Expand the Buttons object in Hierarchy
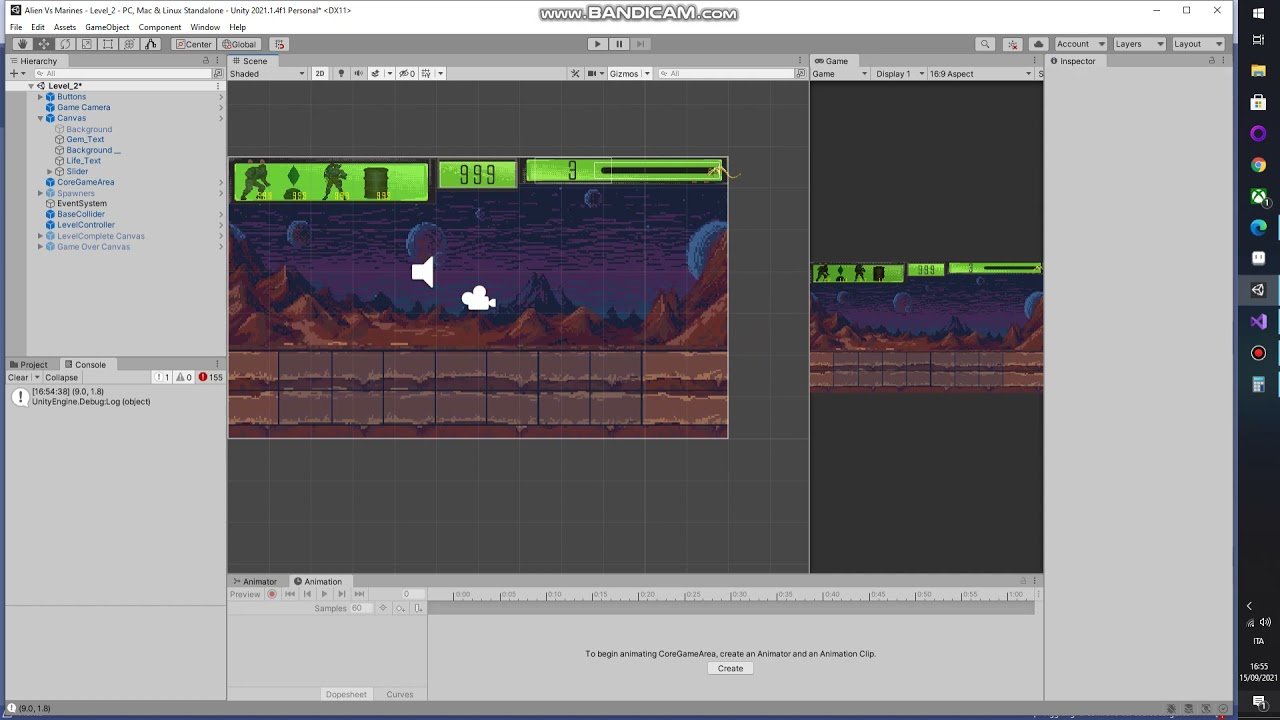The width and height of the screenshot is (1280, 720). coord(40,97)
